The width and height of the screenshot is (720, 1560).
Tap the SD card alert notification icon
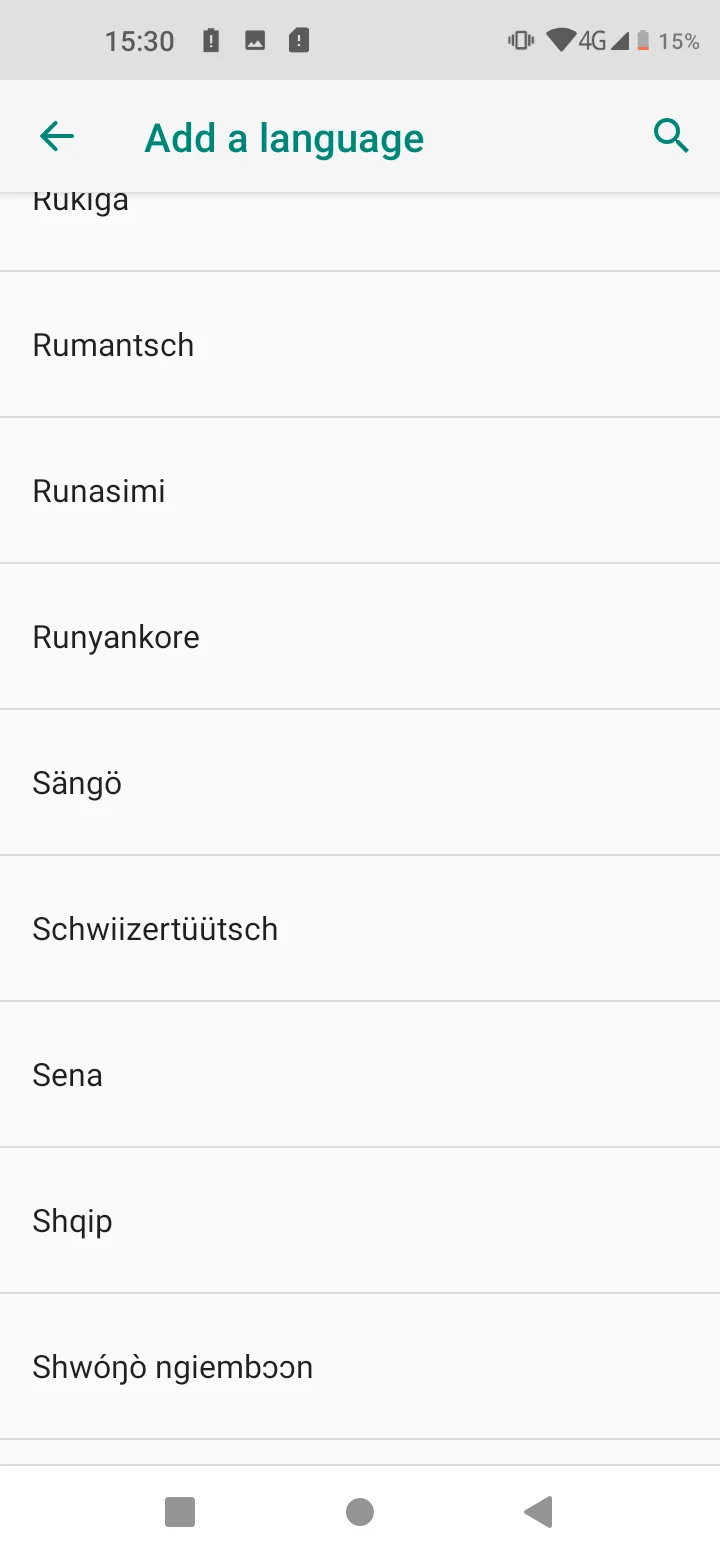pos(299,41)
